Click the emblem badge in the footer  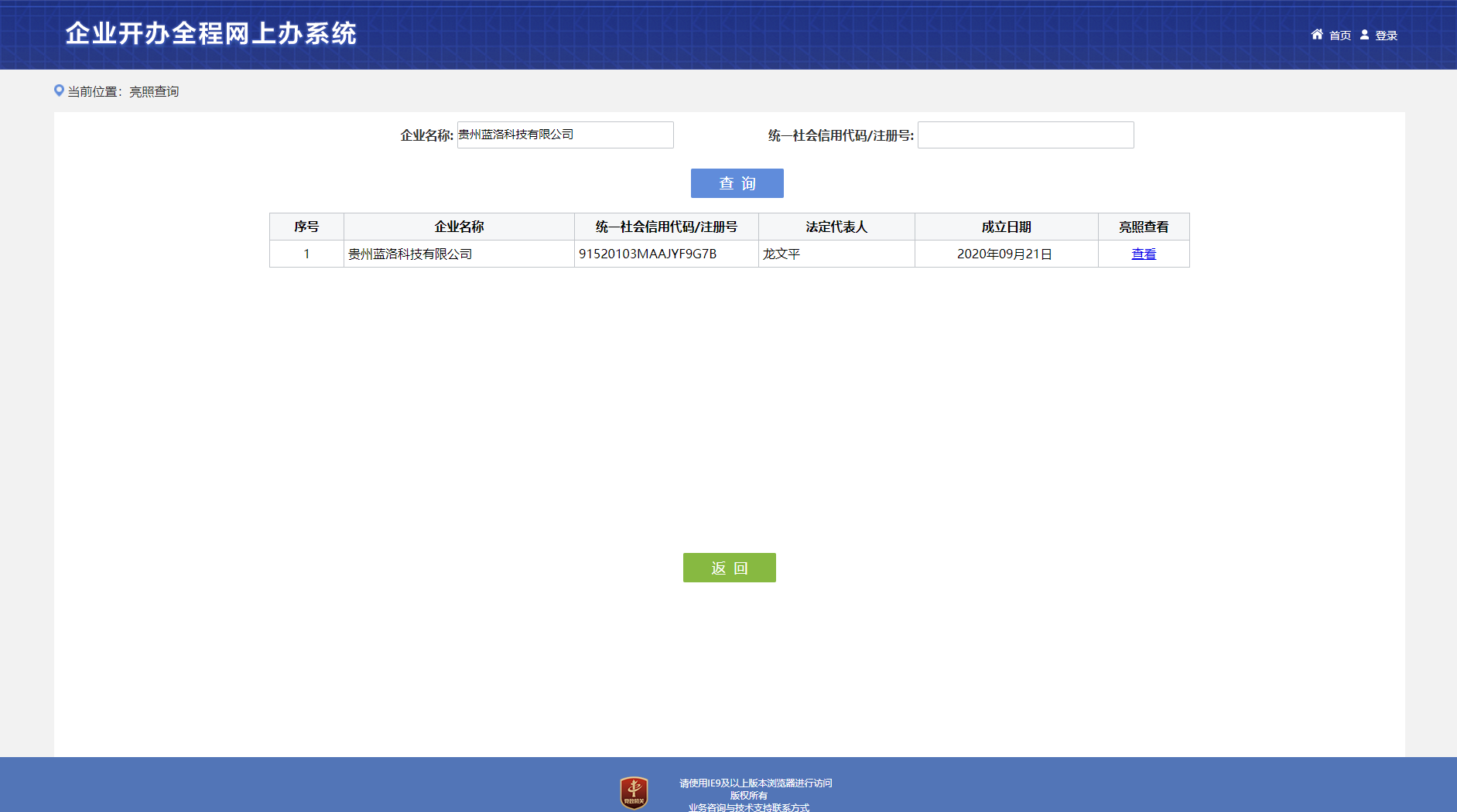(634, 793)
